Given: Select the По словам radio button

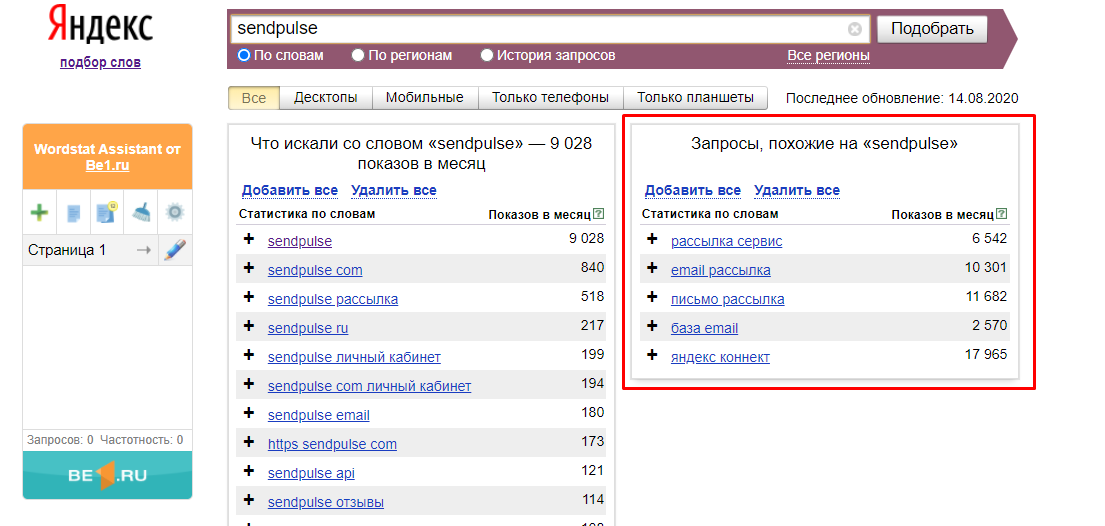Looking at the screenshot, I should pos(244,55).
